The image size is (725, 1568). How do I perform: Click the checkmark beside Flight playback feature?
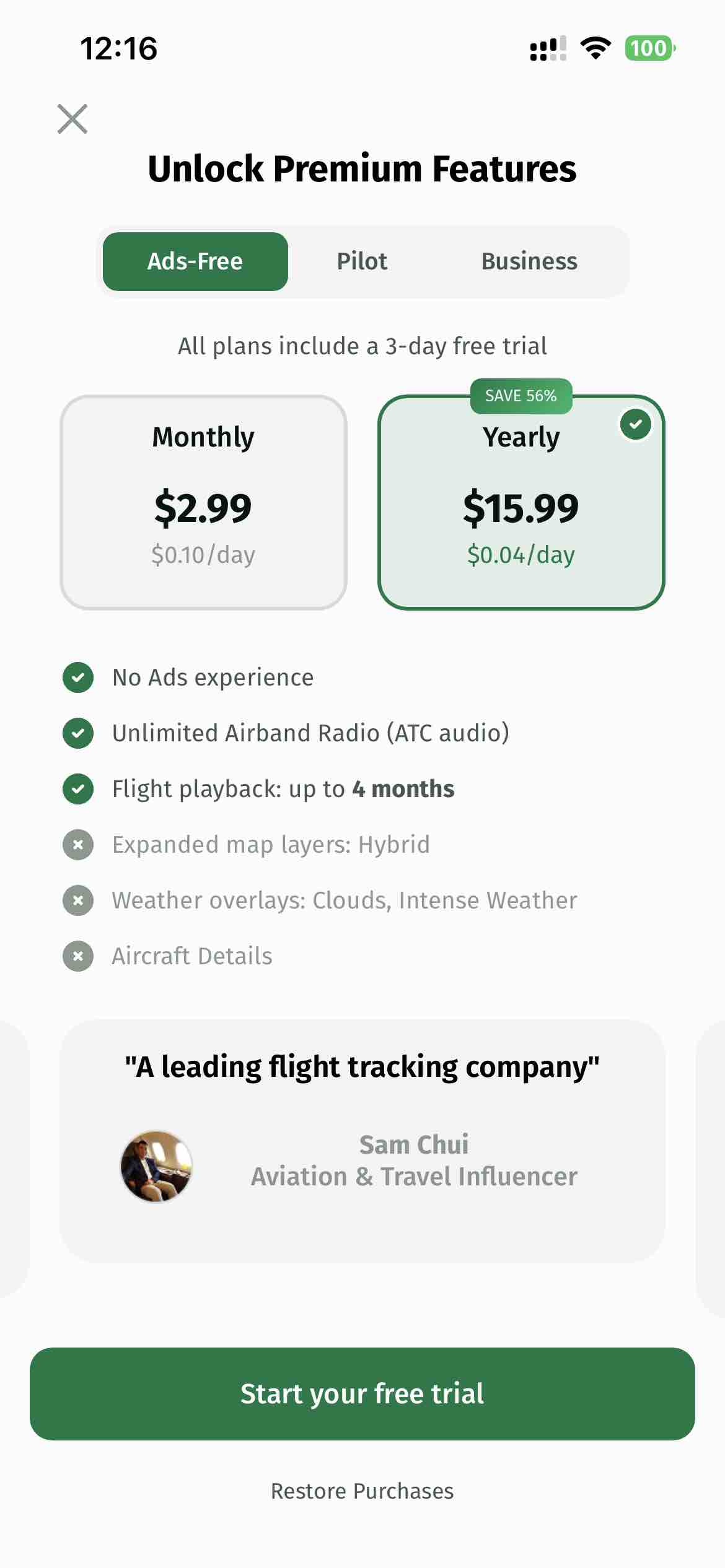pos(77,789)
